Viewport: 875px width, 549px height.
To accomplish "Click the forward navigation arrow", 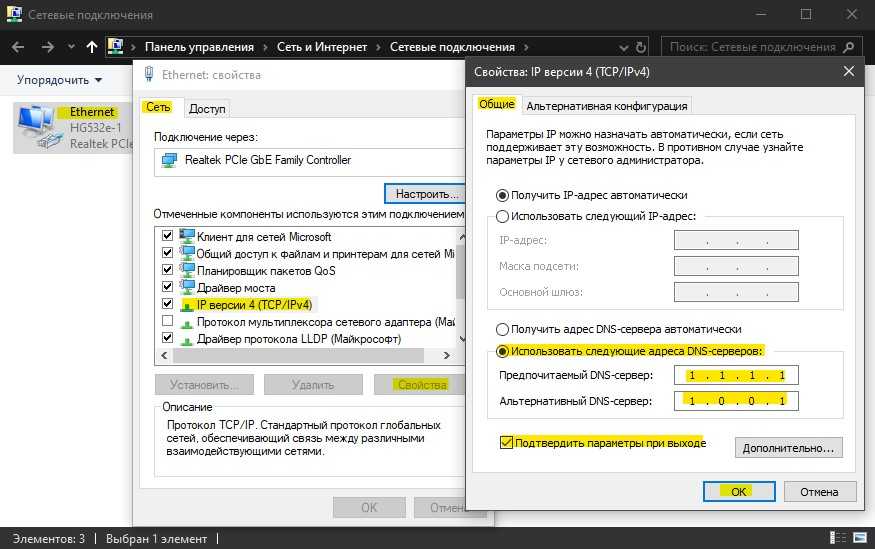I will [48, 47].
